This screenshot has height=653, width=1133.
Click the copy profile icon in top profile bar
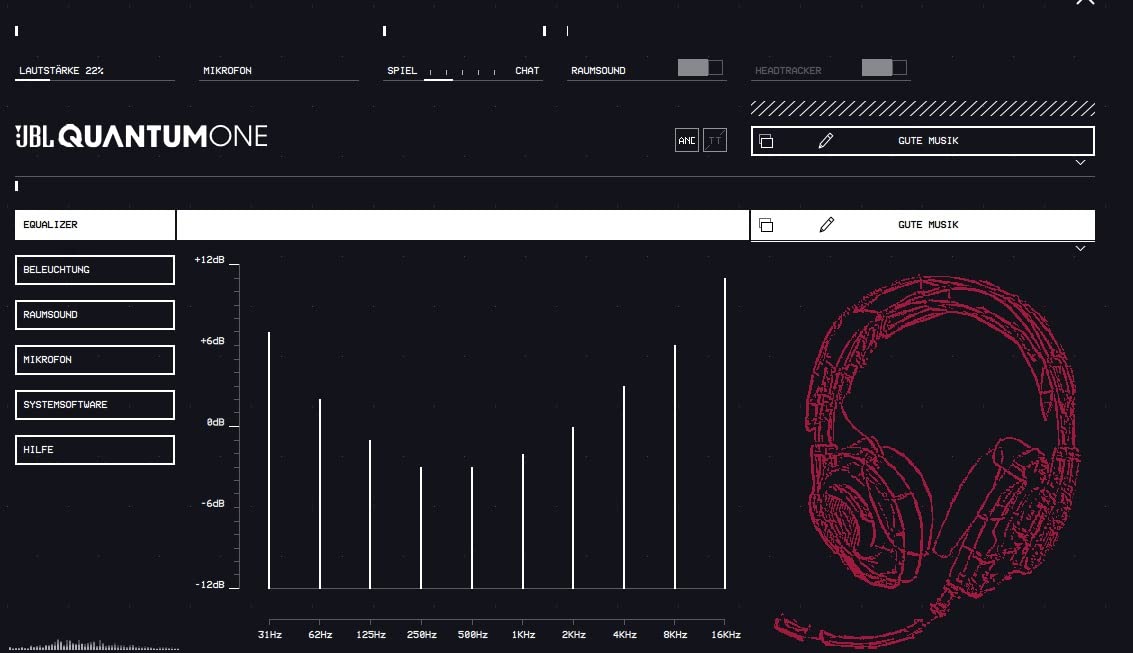tap(766, 141)
